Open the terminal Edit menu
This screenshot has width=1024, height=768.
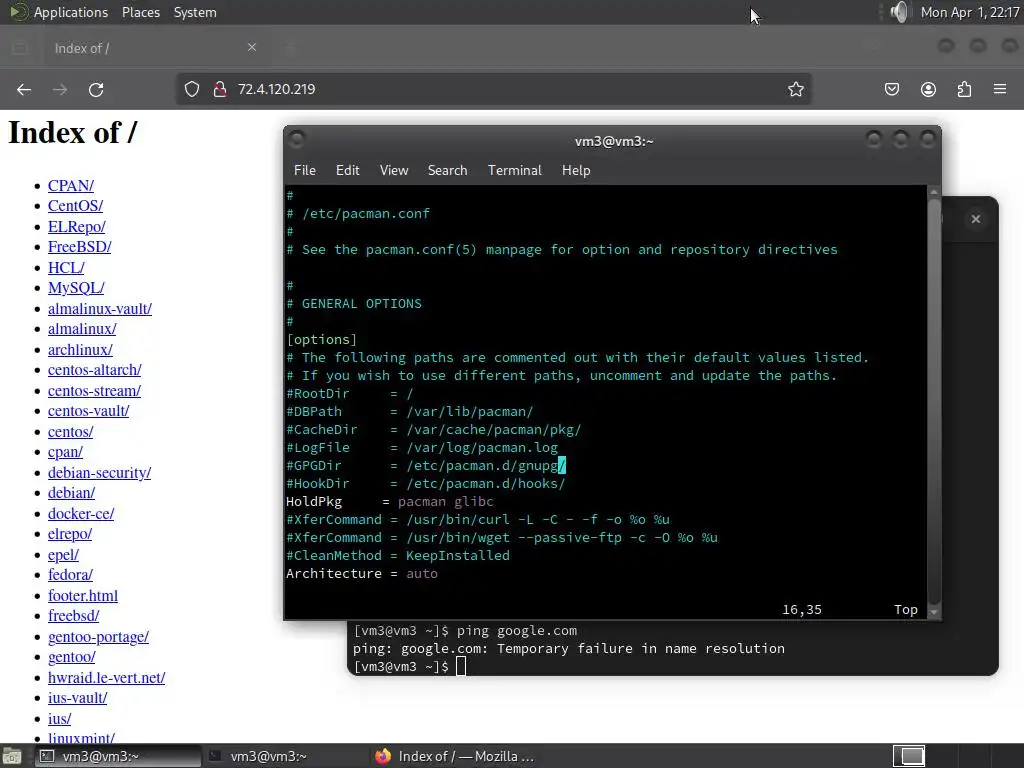(x=347, y=170)
